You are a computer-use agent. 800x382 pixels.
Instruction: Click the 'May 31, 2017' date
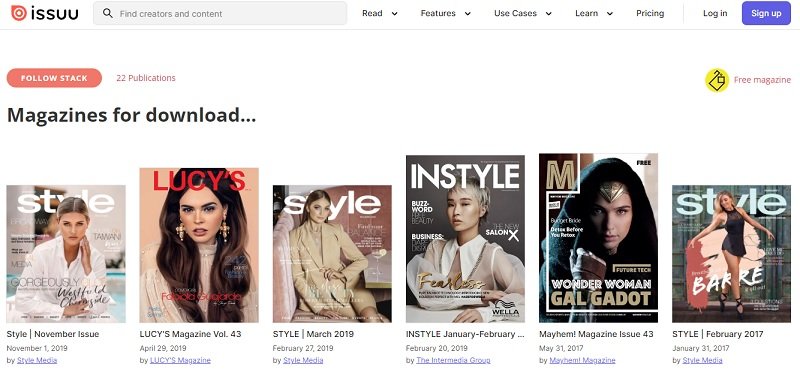click(x=562, y=348)
